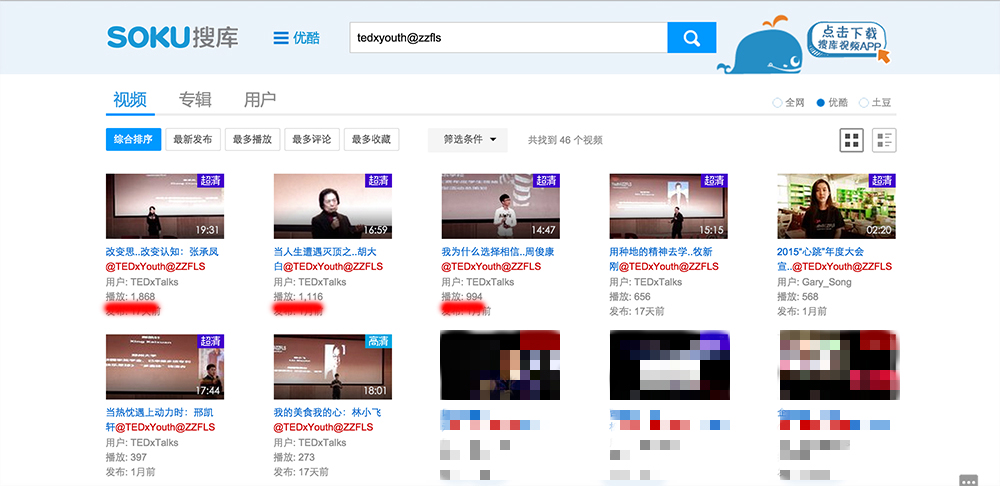
Task: Sort by 最多播放
Action: [x=253, y=140]
